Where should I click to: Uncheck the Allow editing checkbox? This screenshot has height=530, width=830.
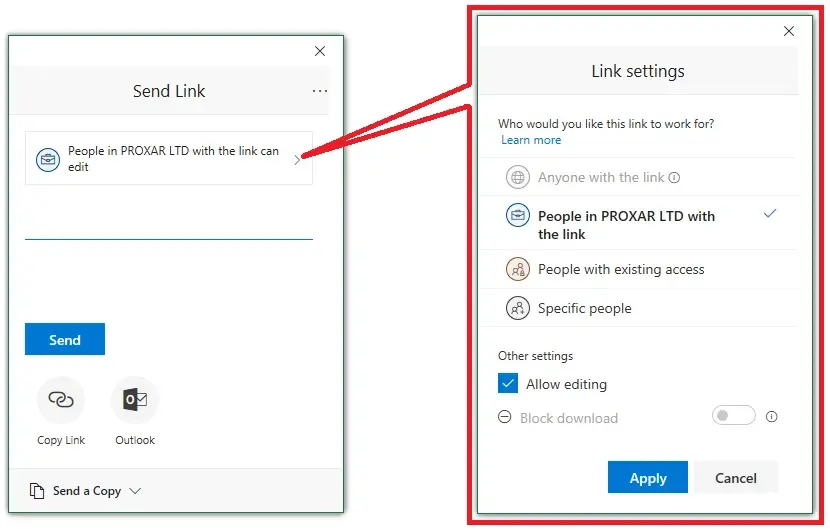(x=508, y=383)
